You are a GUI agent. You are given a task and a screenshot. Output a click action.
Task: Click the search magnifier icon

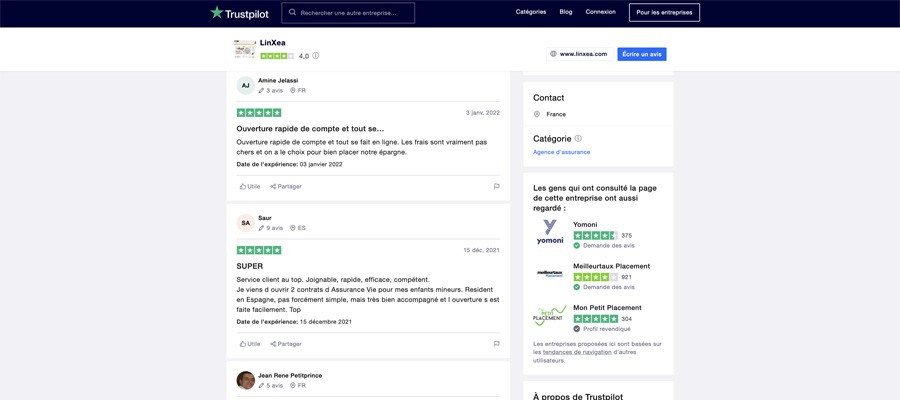click(x=292, y=12)
